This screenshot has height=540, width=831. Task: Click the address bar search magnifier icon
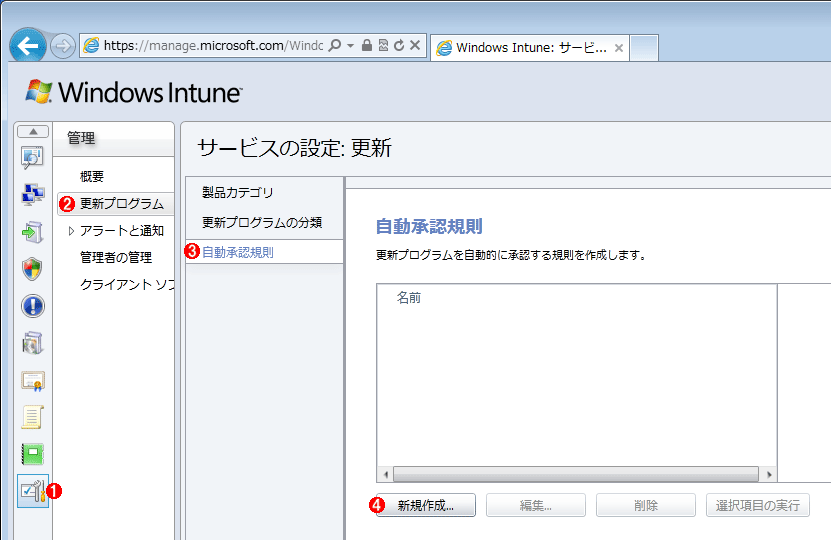click(334, 46)
